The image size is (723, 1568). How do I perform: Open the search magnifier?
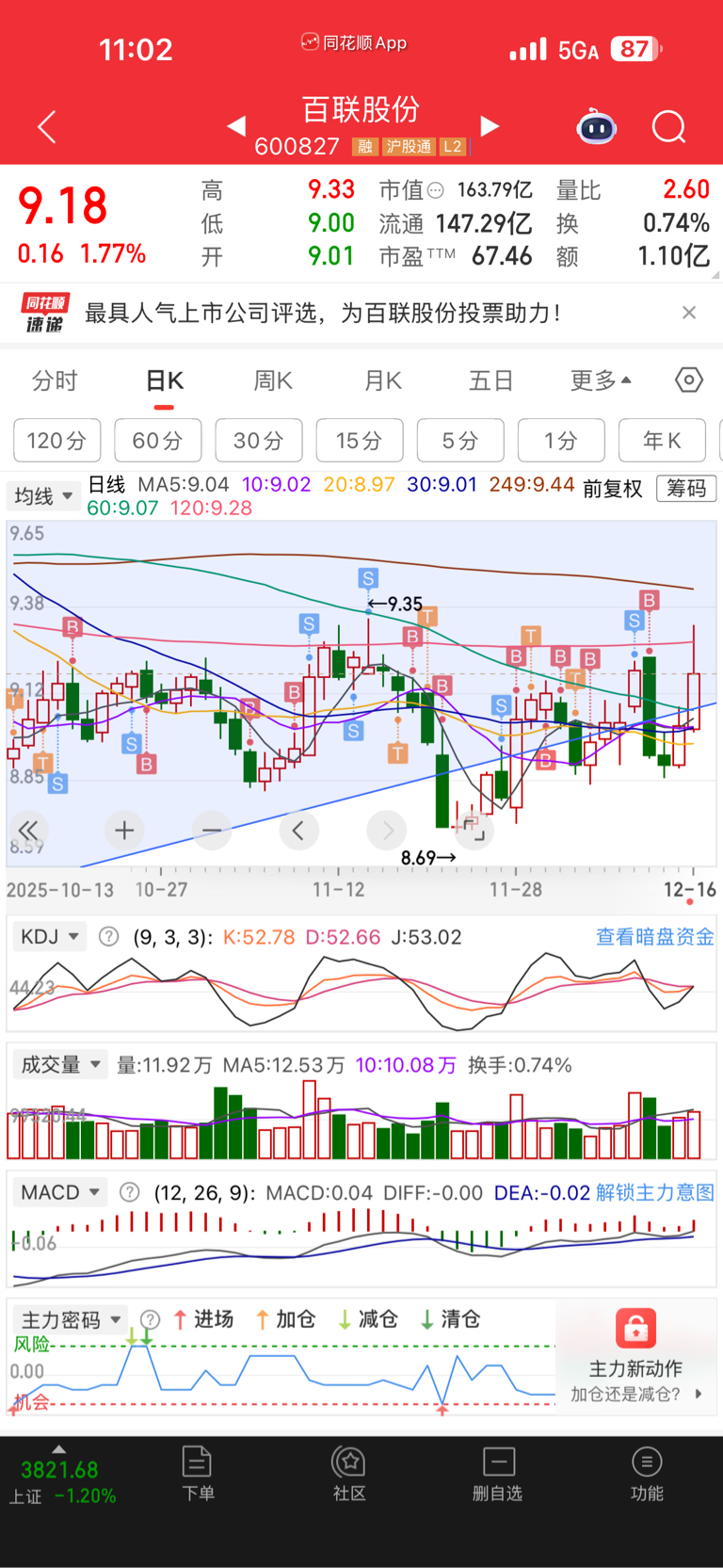coord(669,126)
